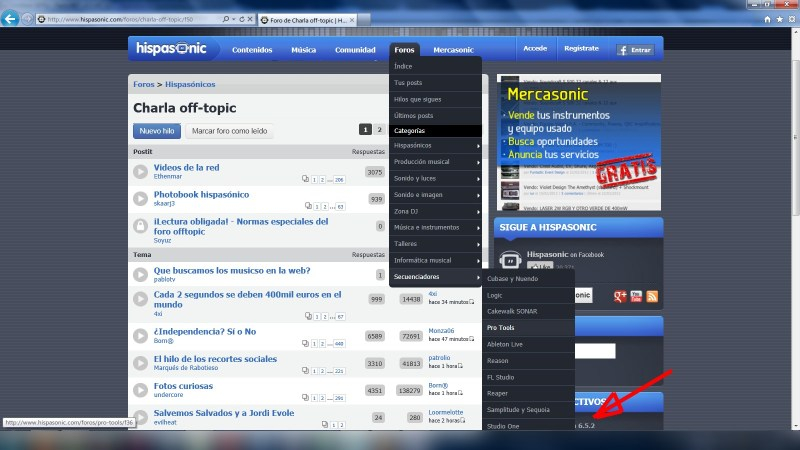
Task: Click pages icon under Videos de la red
Action: [x=305, y=179]
